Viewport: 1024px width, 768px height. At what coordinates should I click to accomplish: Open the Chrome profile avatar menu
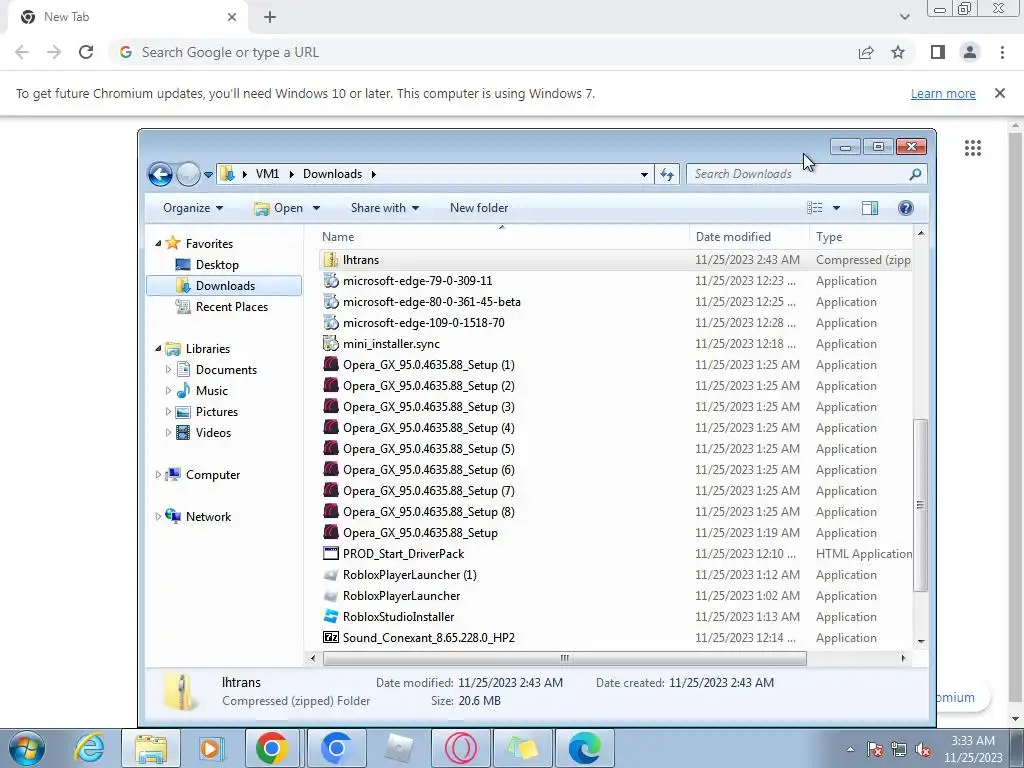tap(970, 52)
